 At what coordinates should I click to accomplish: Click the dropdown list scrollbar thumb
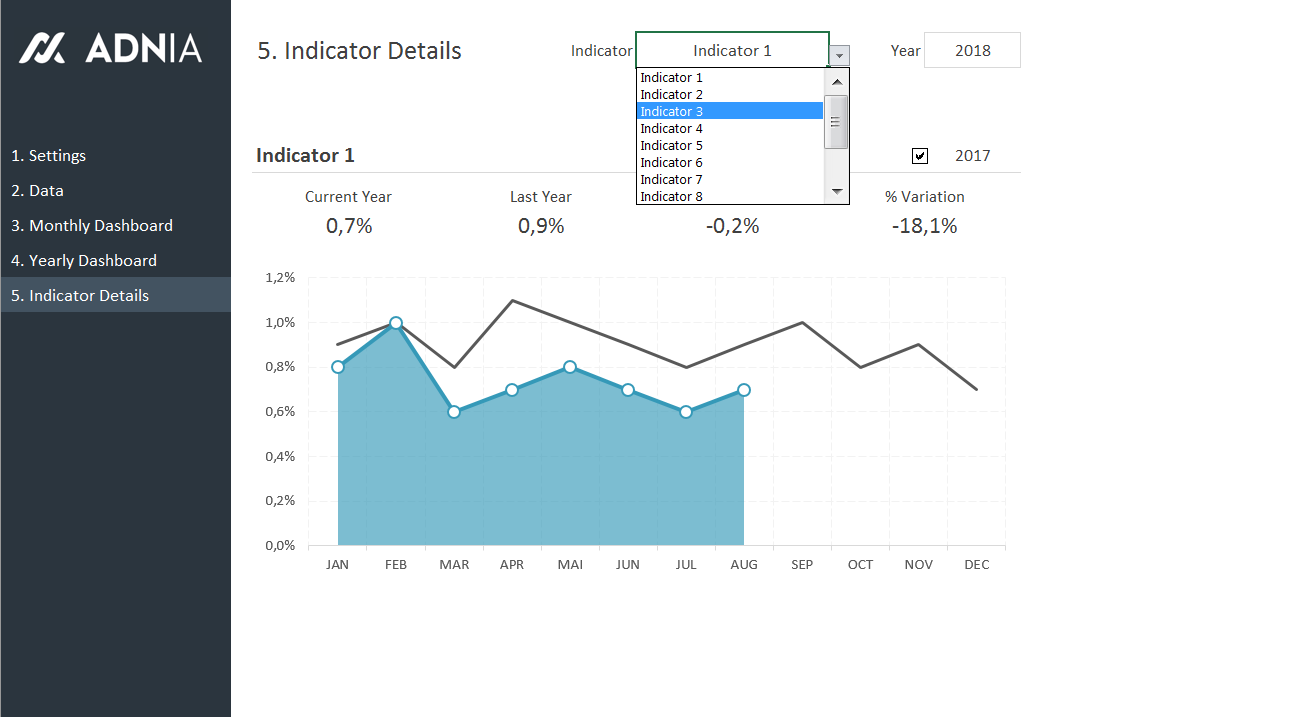836,122
